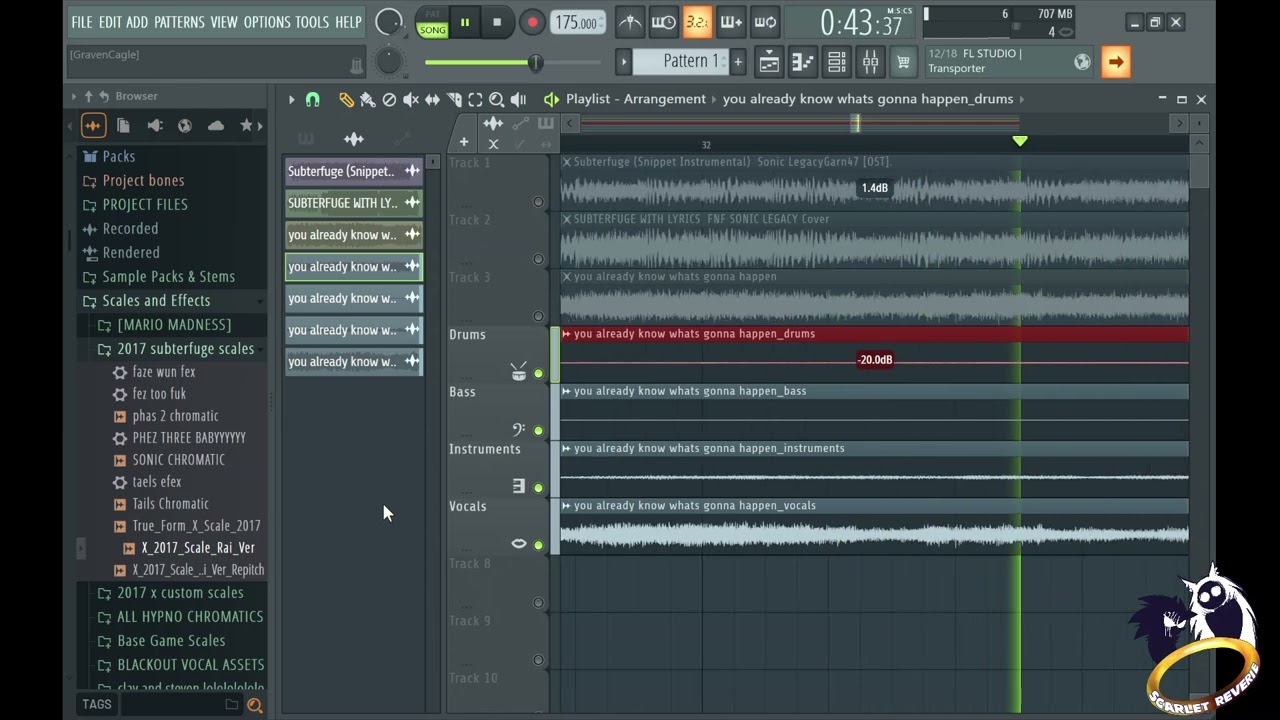Toggle the highlighted countdown before recording
Image resolution: width=1280 pixels, height=720 pixels.
pos(697,22)
